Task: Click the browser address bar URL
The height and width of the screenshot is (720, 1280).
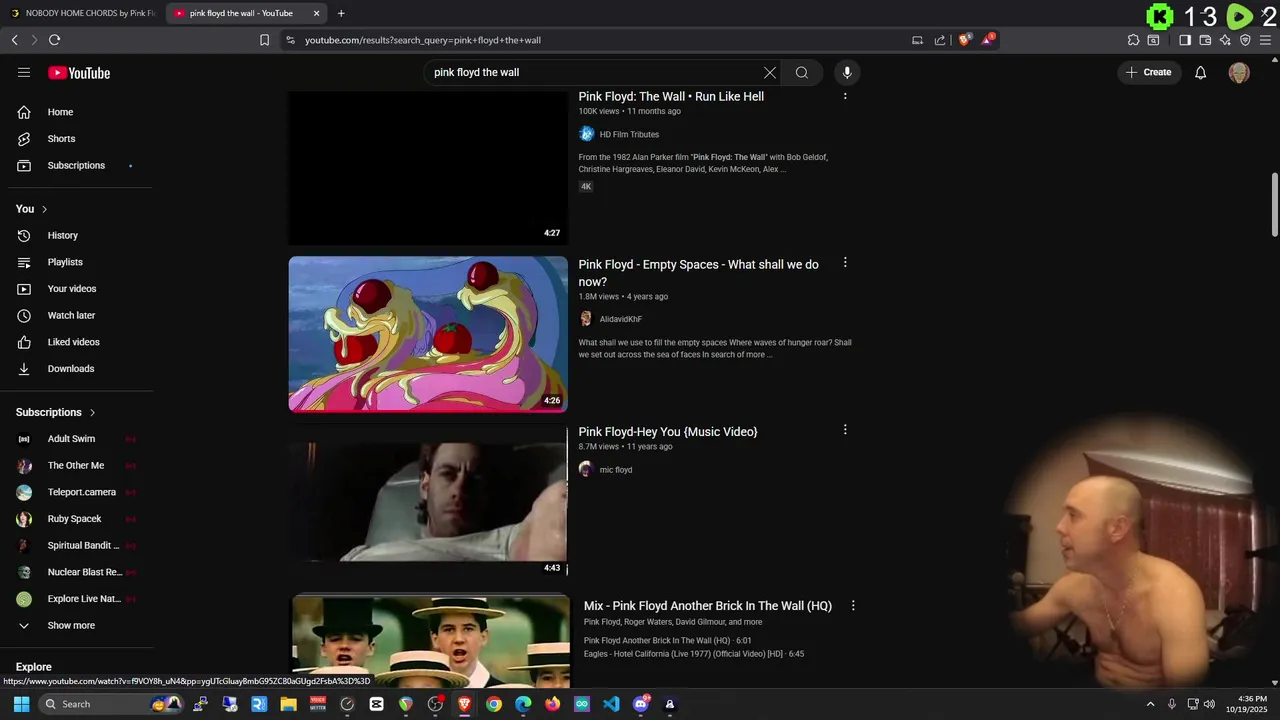Action: coord(423,40)
